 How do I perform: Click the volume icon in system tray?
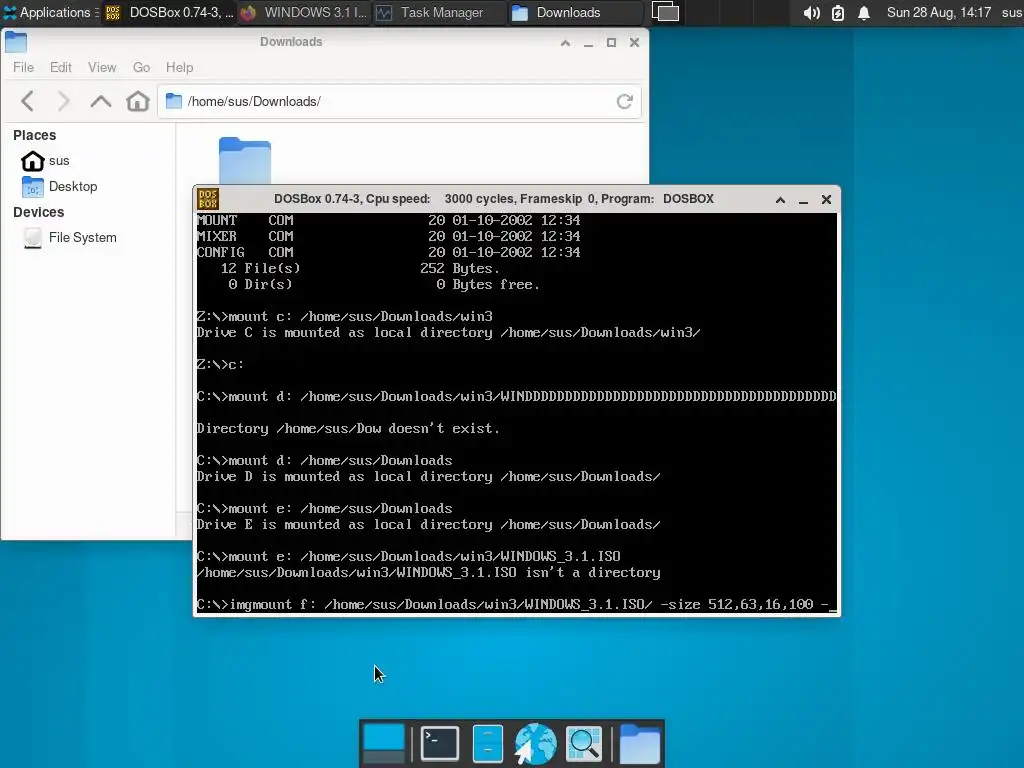coord(811,13)
